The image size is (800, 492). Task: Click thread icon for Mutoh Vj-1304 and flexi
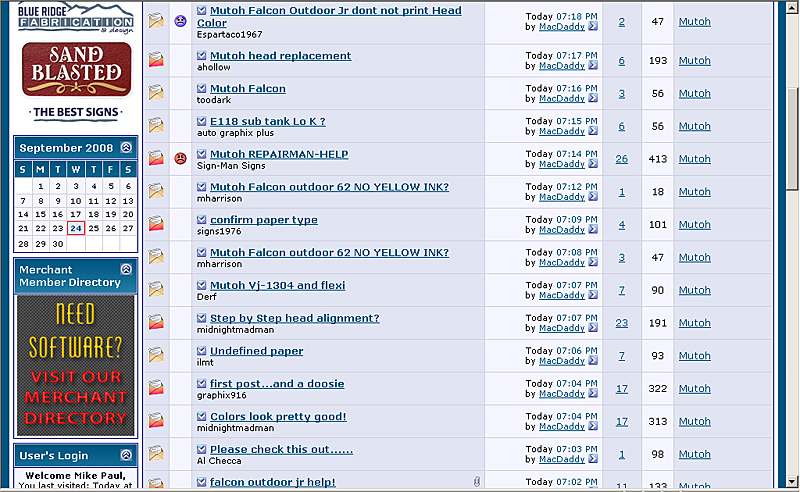click(x=156, y=289)
